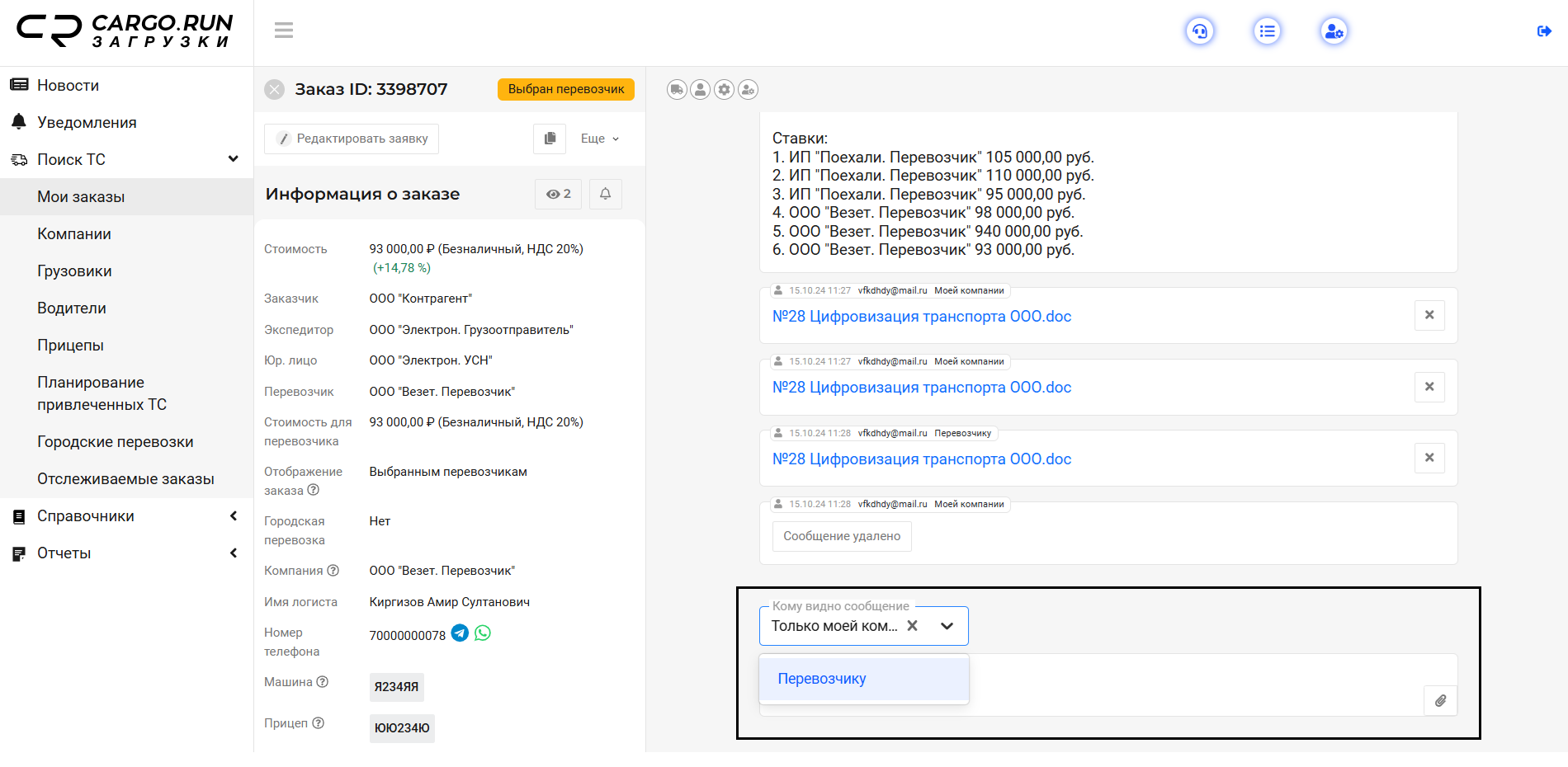This screenshot has width=1568, height=767.
Task: Open WhatsApp chat for logist phone
Action: click(483, 633)
